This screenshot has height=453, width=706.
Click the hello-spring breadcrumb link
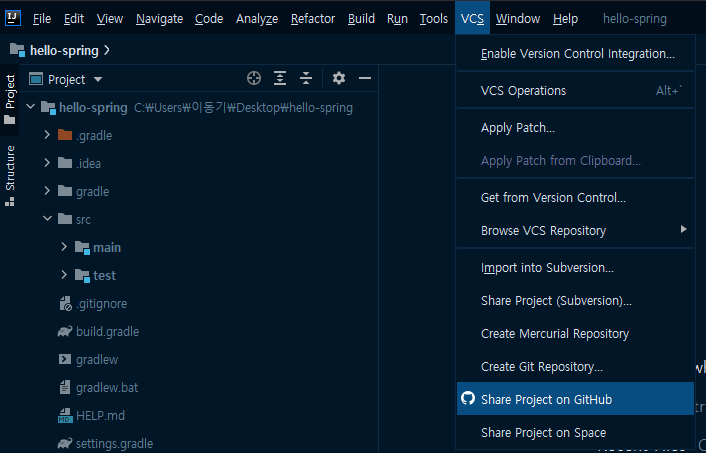click(64, 50)
